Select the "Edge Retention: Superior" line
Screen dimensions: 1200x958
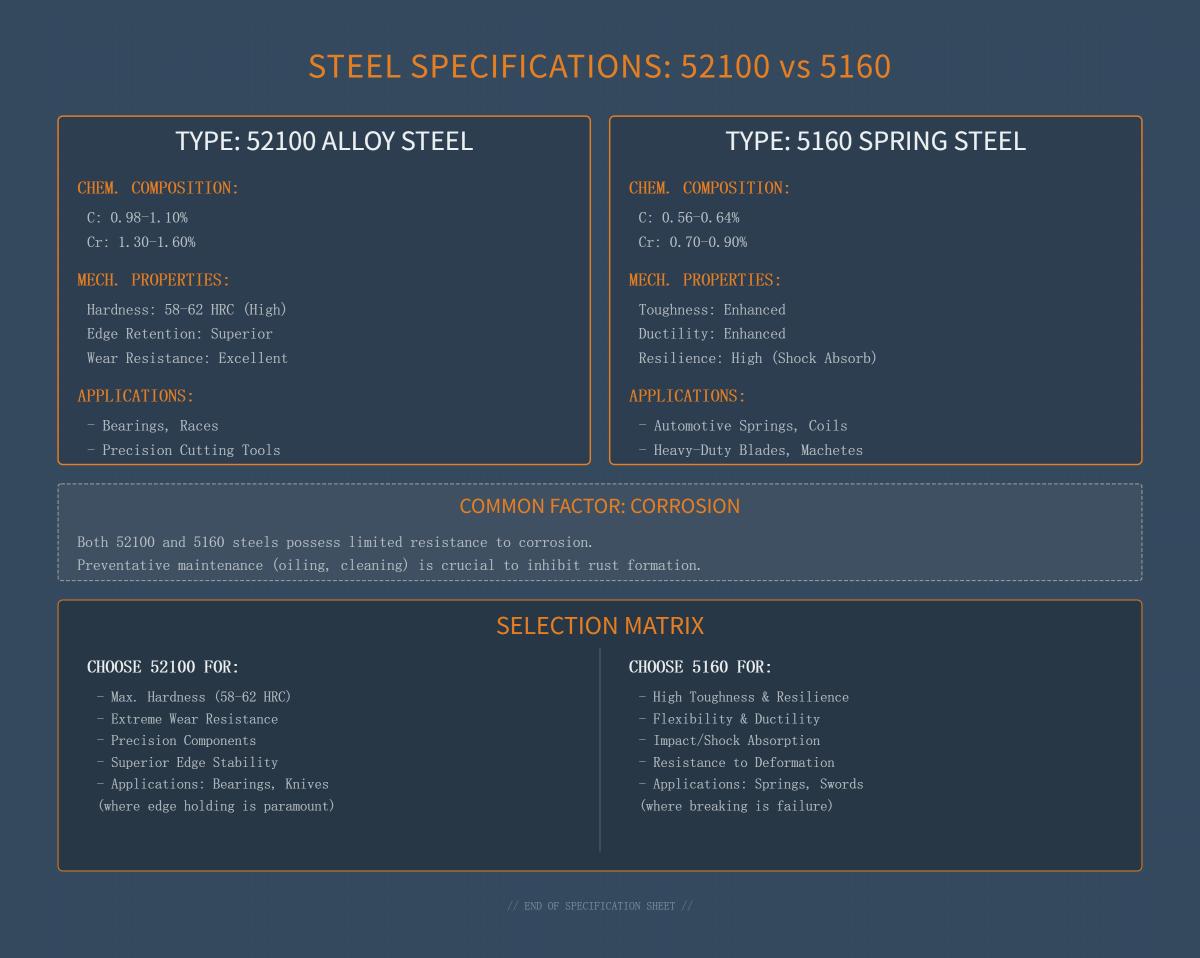(180, 334)
